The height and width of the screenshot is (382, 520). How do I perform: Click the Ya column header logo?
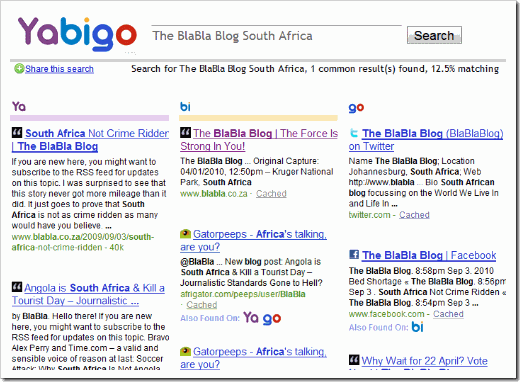pyautogui.click(x=19, y=107)
